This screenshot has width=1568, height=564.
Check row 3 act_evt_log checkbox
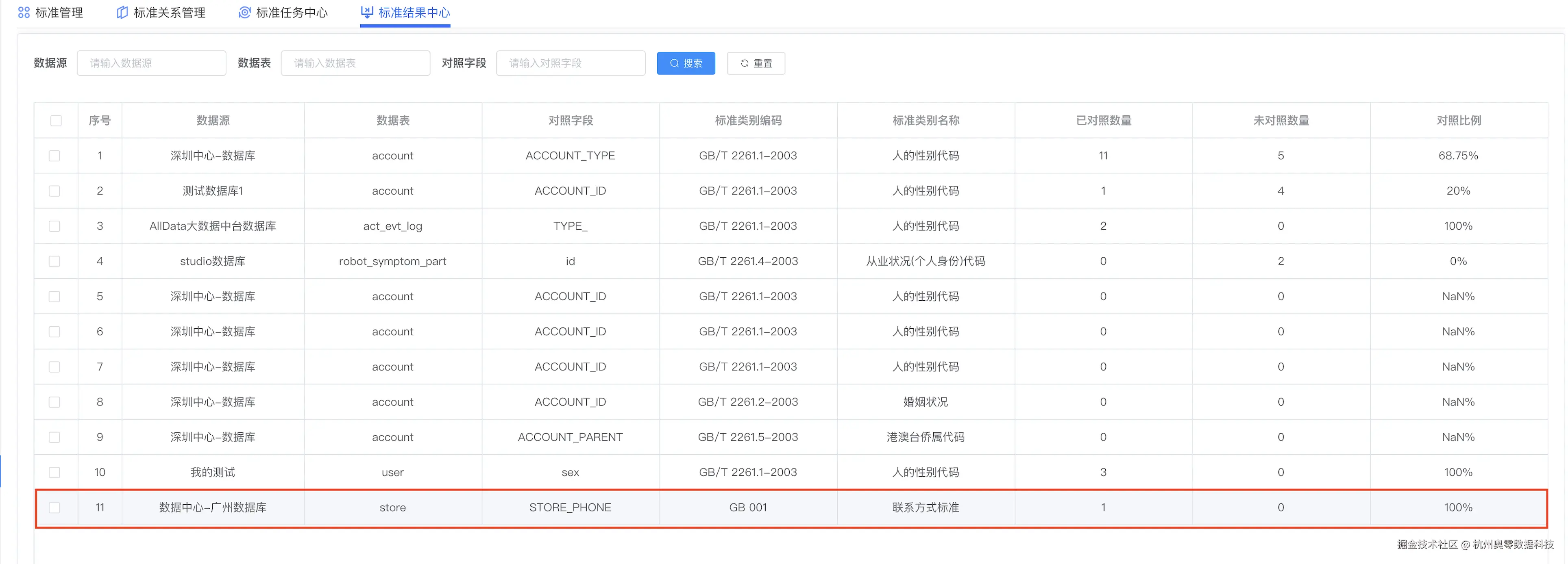tap(55, 226)
